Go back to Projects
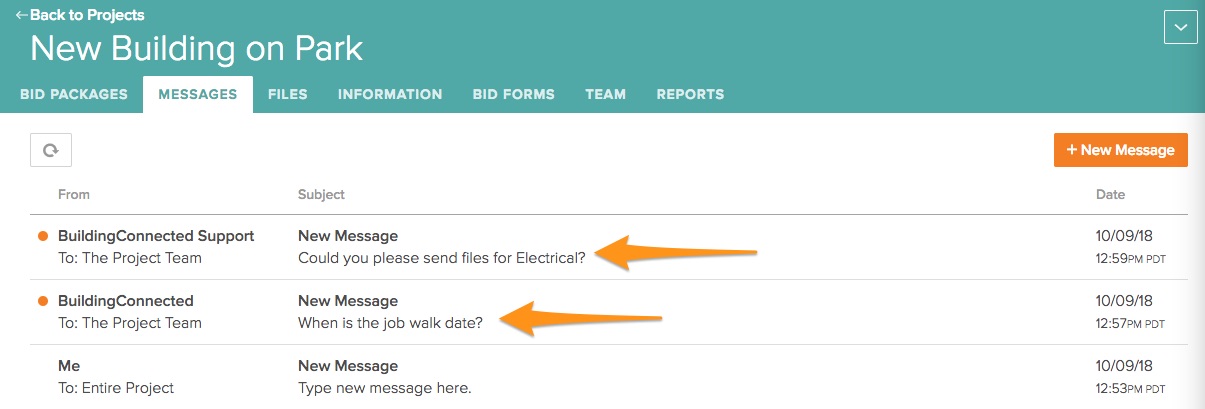Screen dimensions: 1205x409 point(80,15)
